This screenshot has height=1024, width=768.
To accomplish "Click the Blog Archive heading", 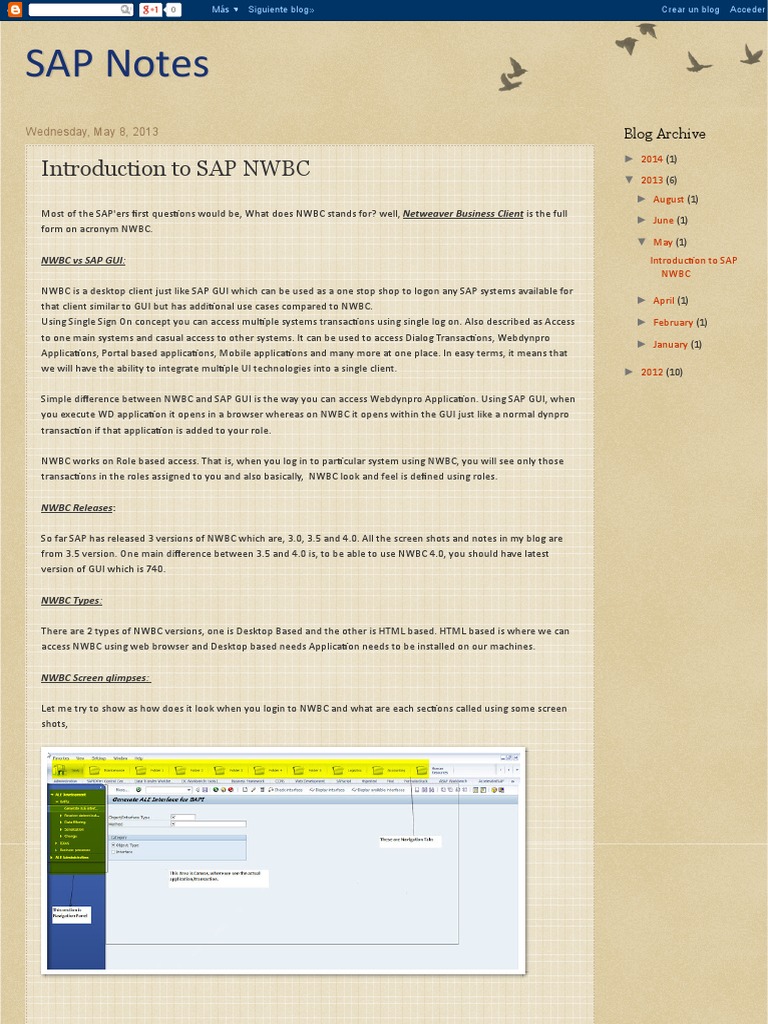I will pos(665,134).
